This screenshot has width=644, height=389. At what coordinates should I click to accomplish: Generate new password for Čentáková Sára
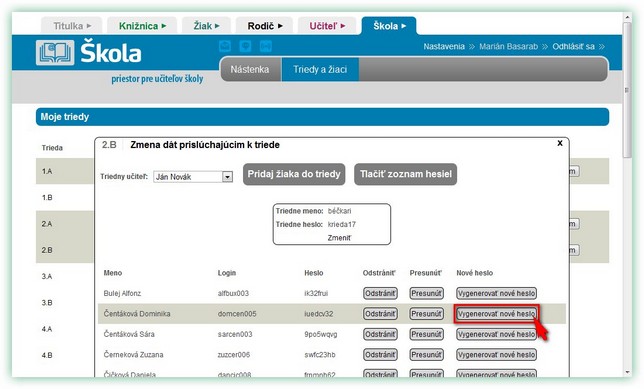[x=497, y=334]
